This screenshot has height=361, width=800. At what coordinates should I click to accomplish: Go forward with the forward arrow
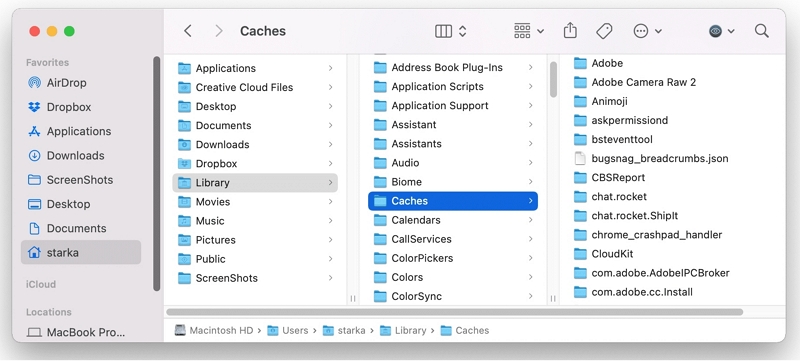(219, 31)
